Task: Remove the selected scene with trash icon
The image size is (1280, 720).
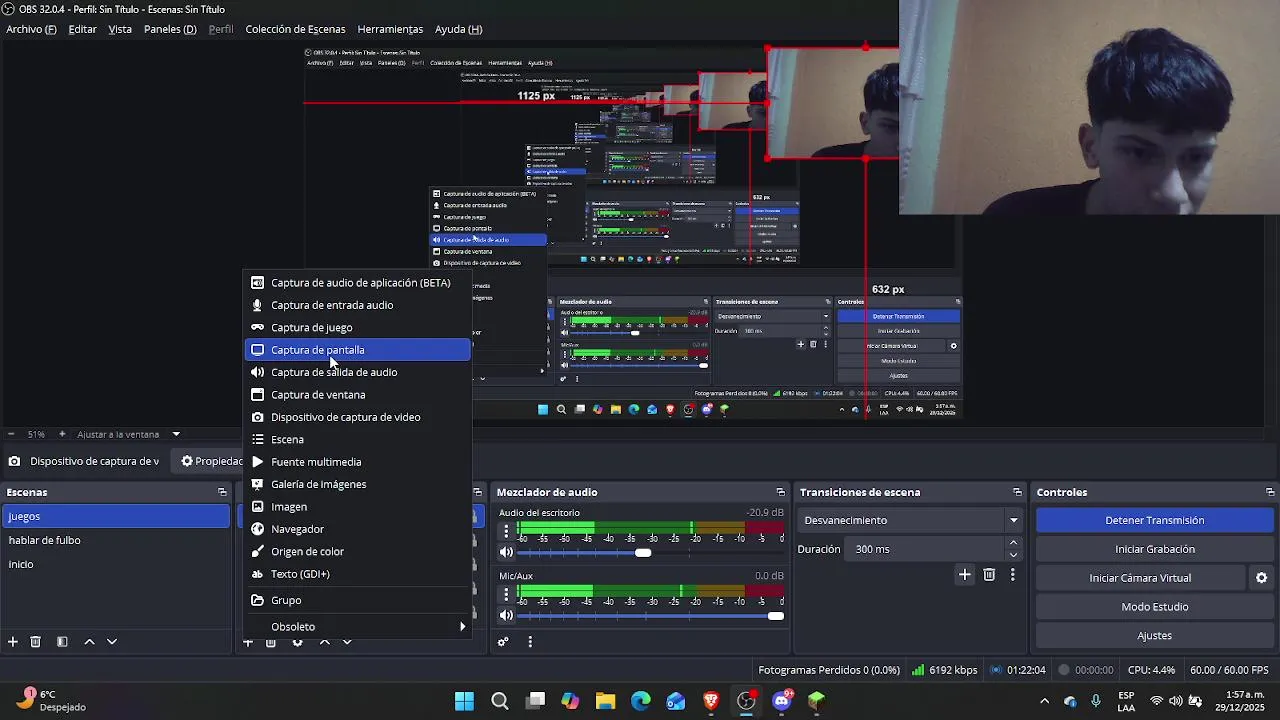Action: 35,642
